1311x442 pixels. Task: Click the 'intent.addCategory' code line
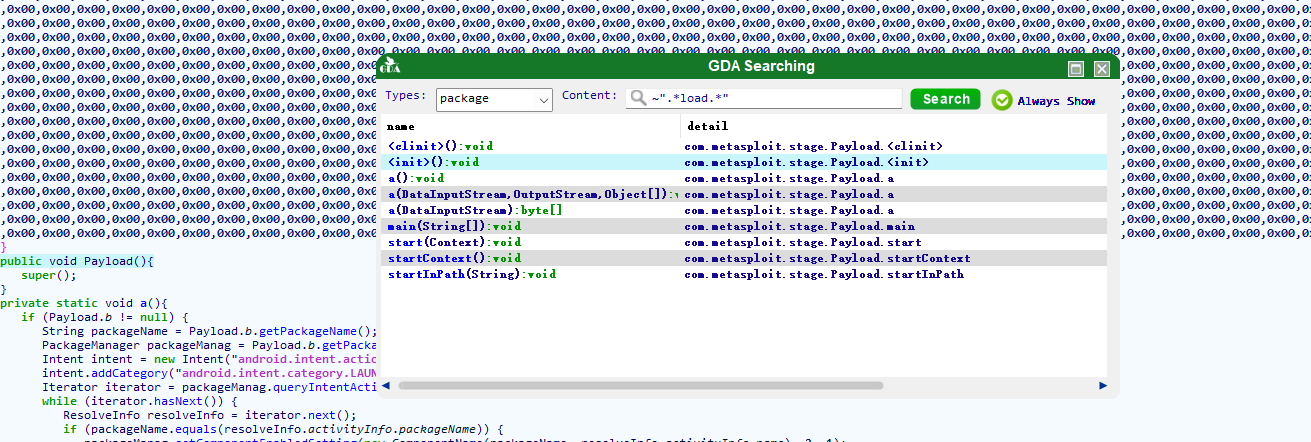click(210, 373)
